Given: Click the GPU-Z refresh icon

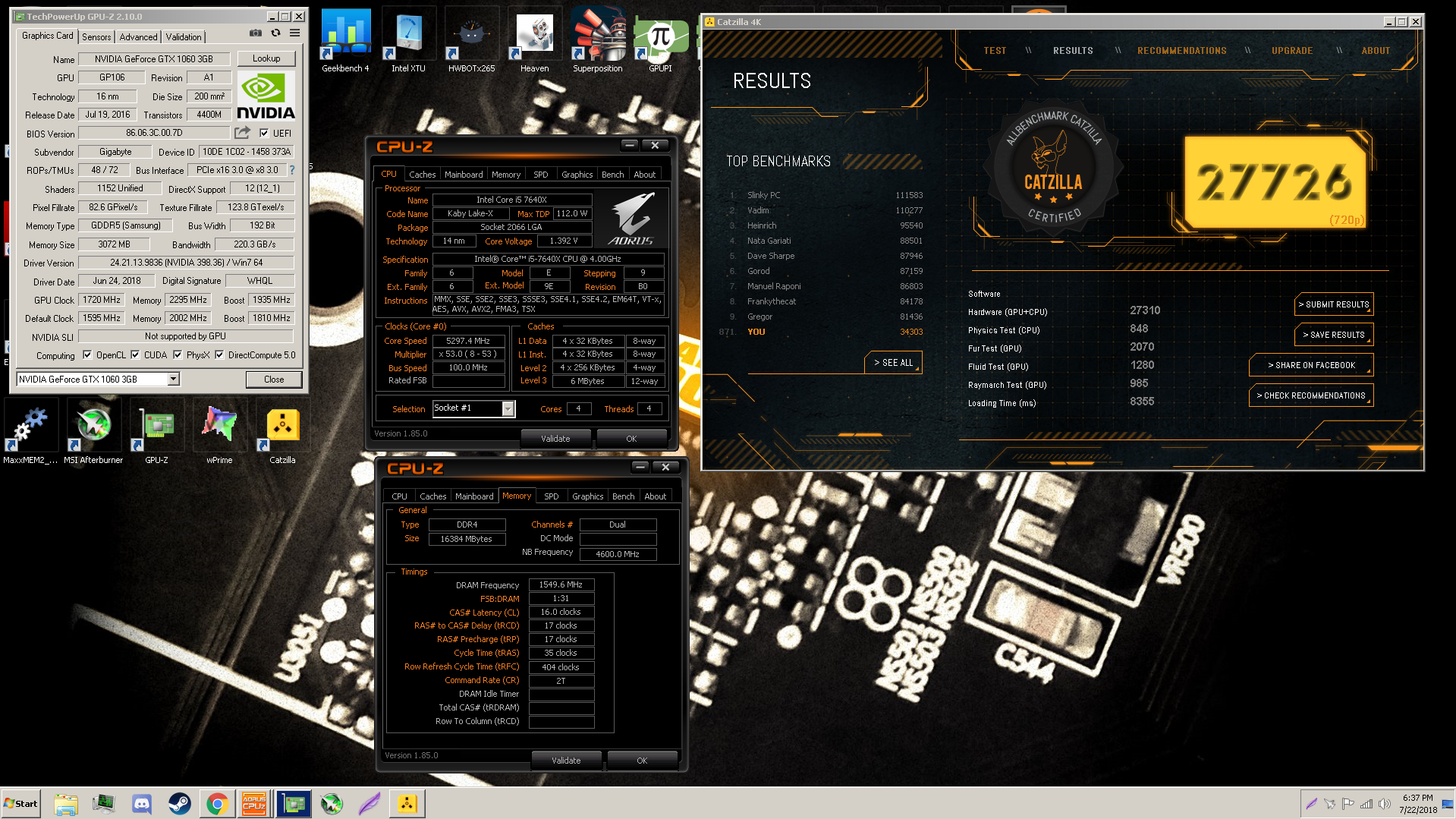Looking at the screenshot, I should (275, 33).
